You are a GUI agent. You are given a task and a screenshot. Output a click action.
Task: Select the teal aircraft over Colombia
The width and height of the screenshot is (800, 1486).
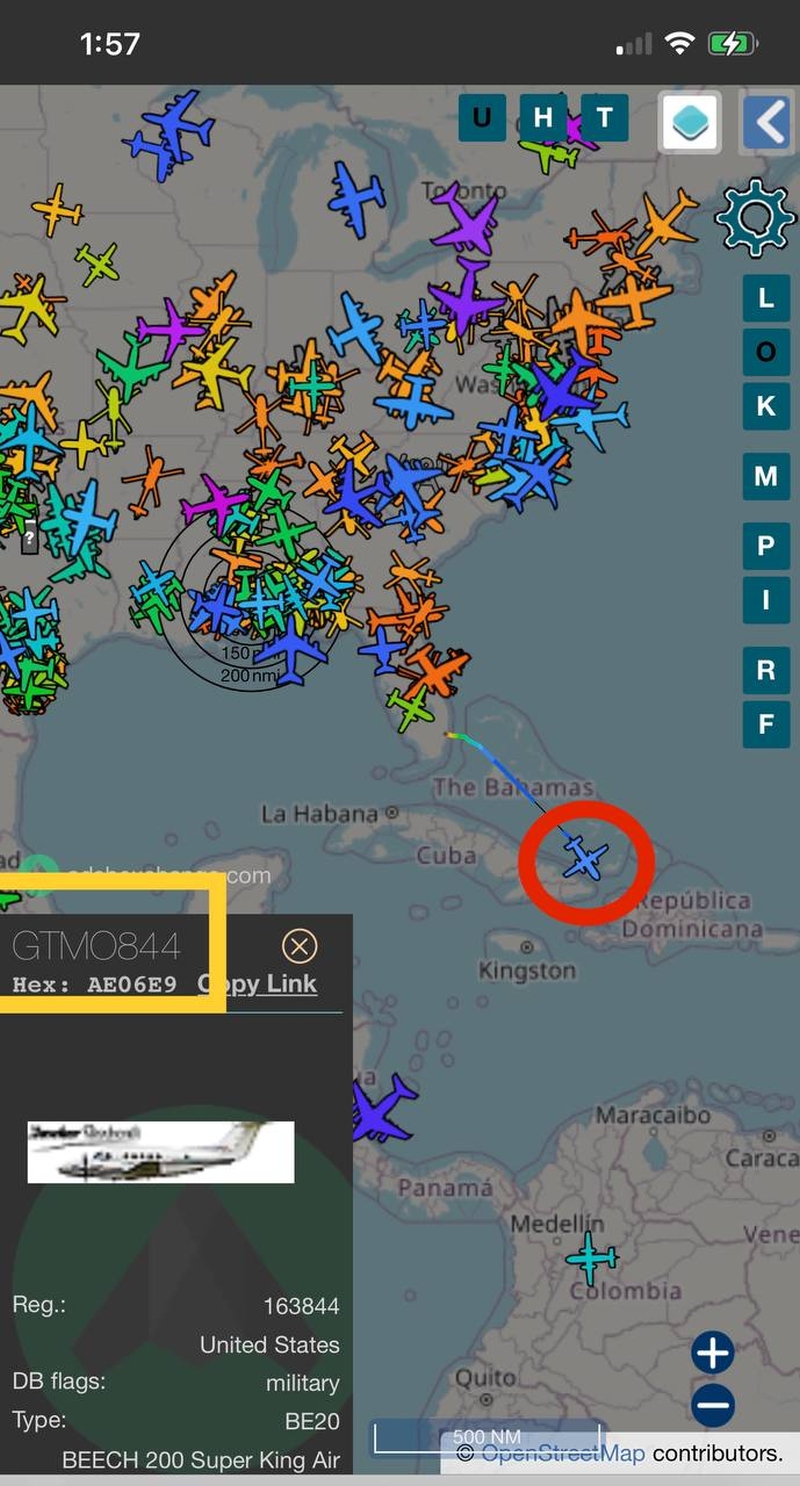tap(591, 1259)
